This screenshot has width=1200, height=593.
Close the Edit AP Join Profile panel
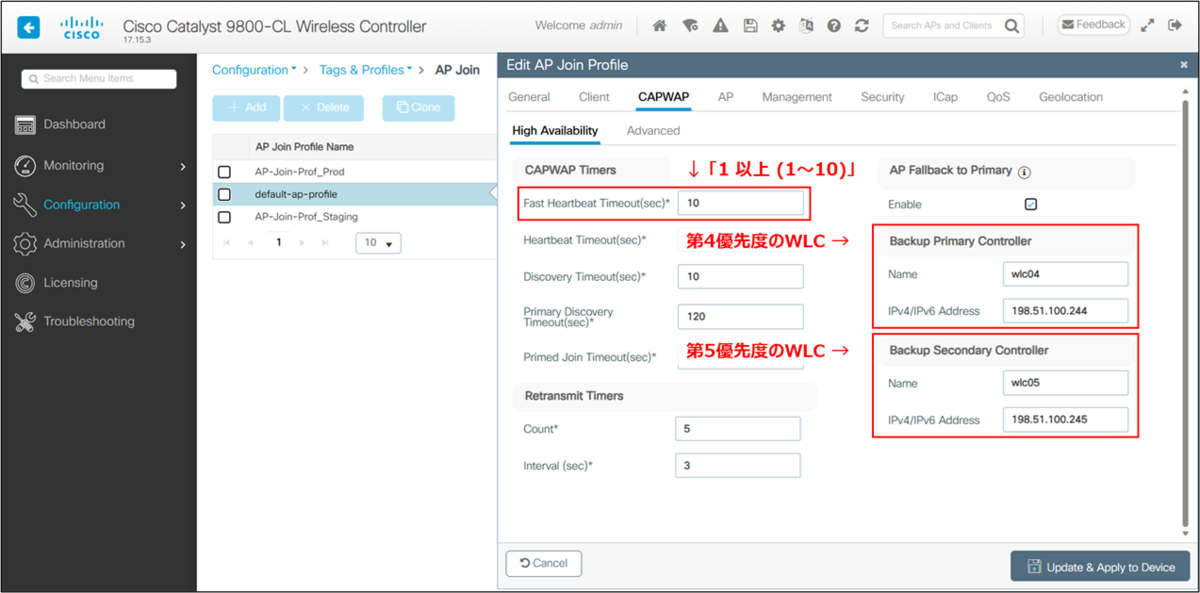1184,65
